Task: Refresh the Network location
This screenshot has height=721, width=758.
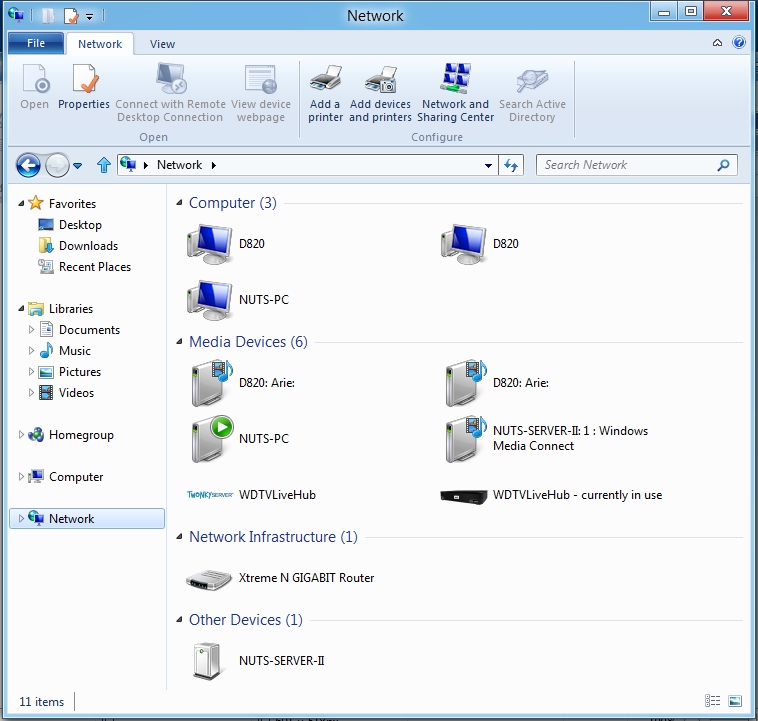Action: (x=511, y=165)
